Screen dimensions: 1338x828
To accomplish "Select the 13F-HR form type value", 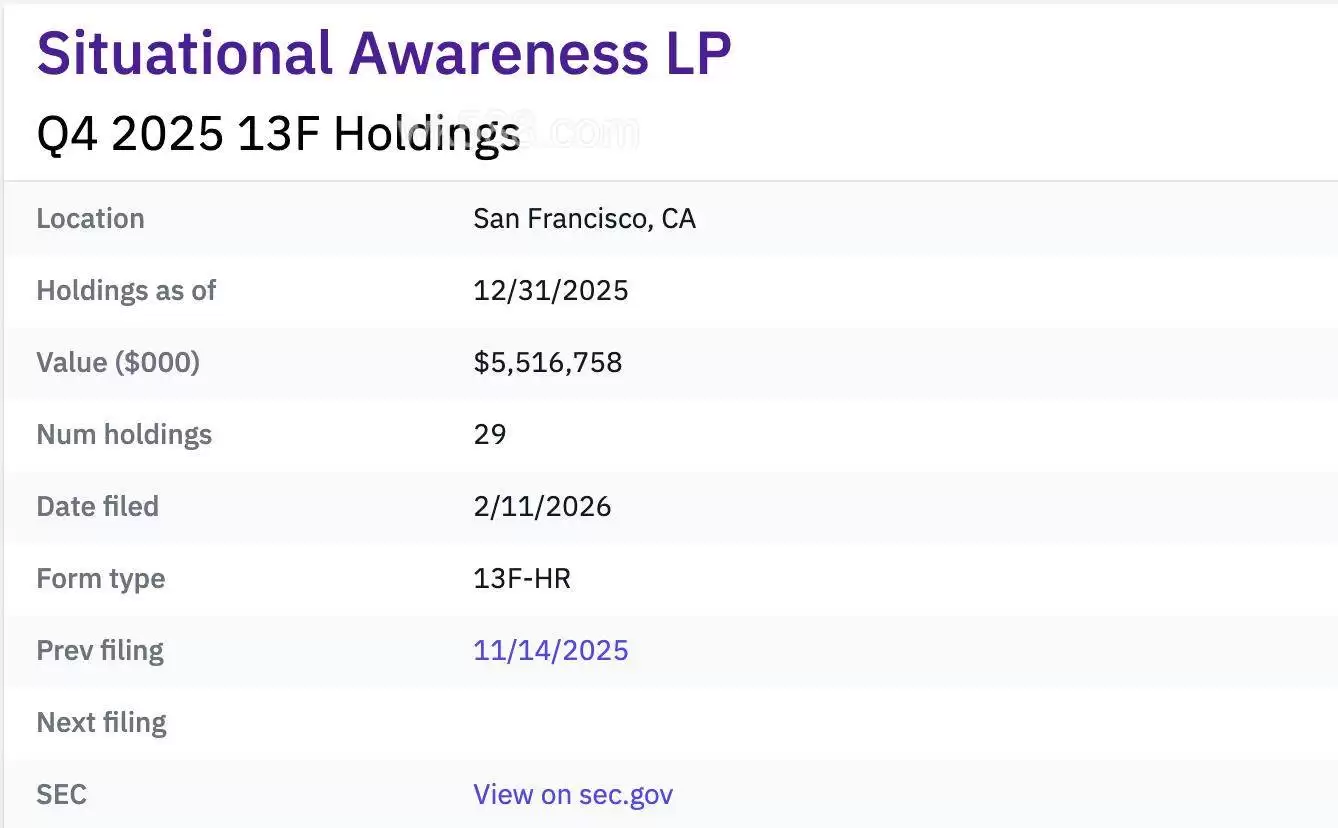I will [522, 579].
